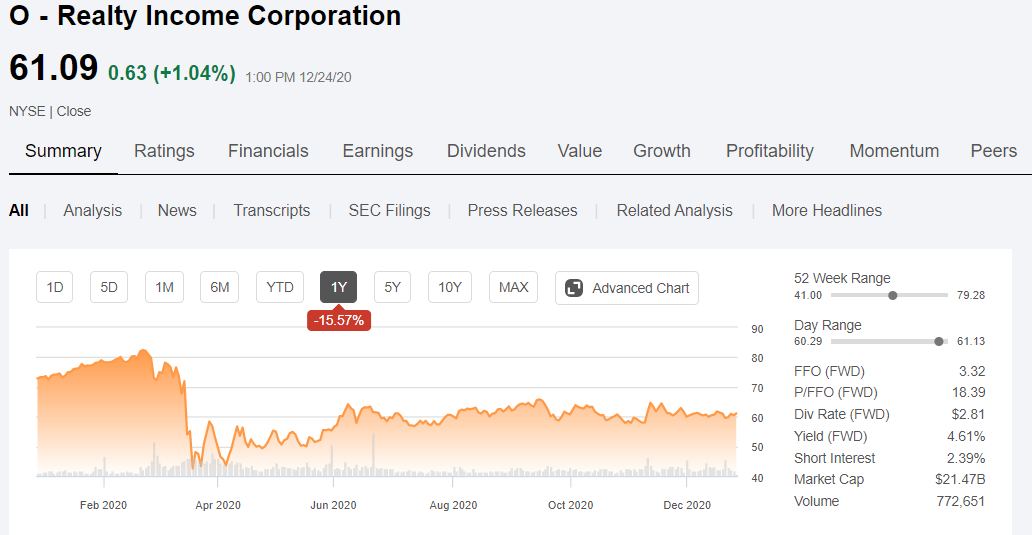This screenshot has height=535, width=1032.
Task: Select the 5Y chart range
Action: click(x=393, y=288)
